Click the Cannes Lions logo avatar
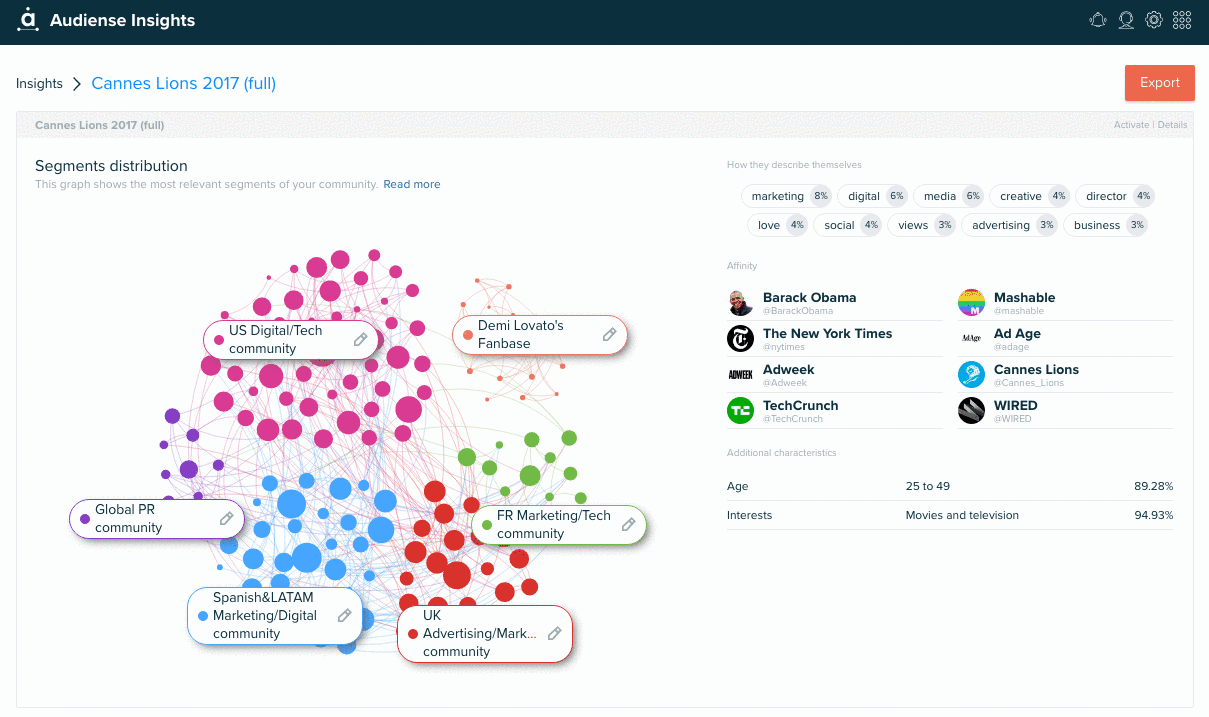The image size is (1209, 717). (971, 375)
